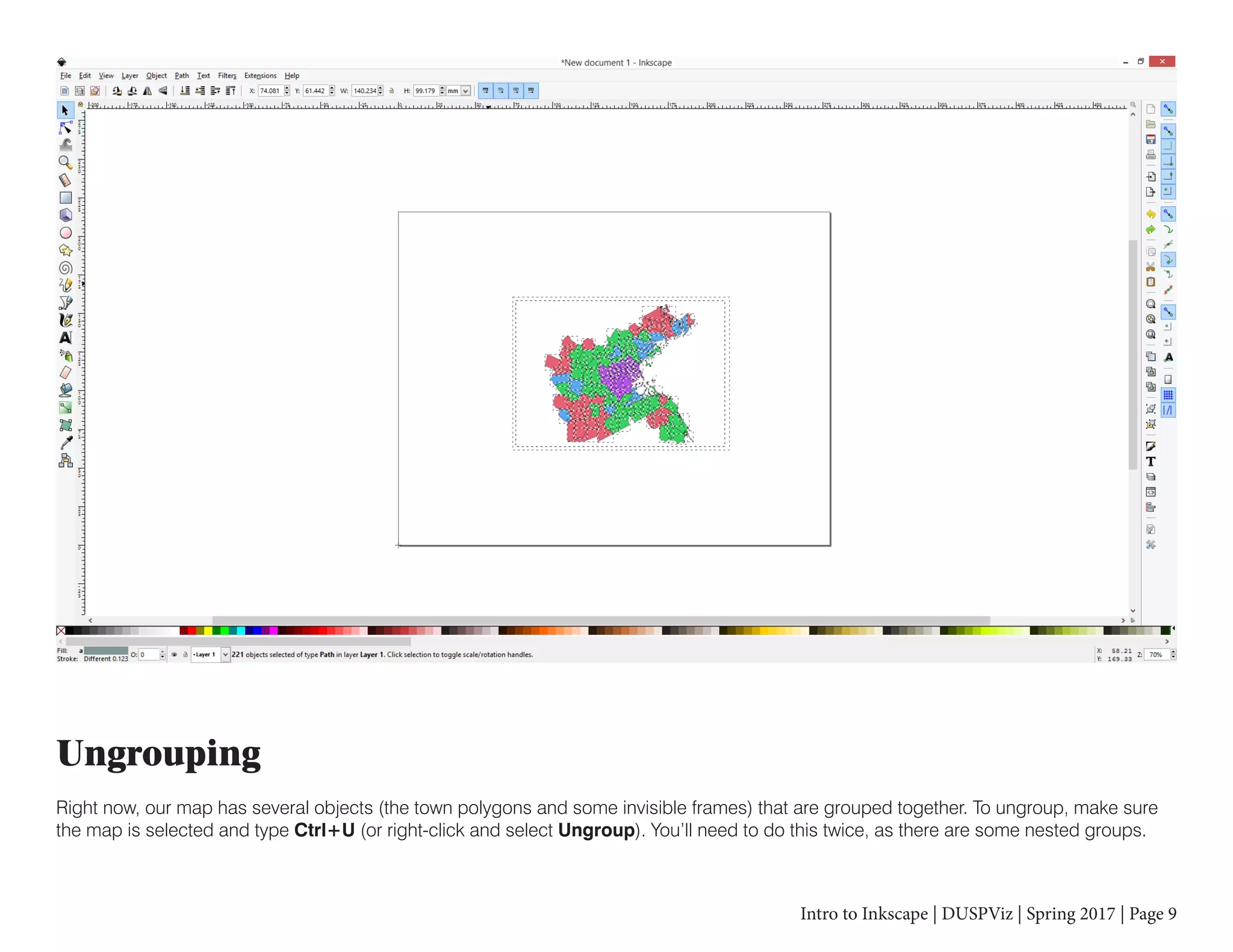Viewport: 1233px width, 952px height.
Task: Click Select all objects toolbar icon
Action: click(64, 91)
